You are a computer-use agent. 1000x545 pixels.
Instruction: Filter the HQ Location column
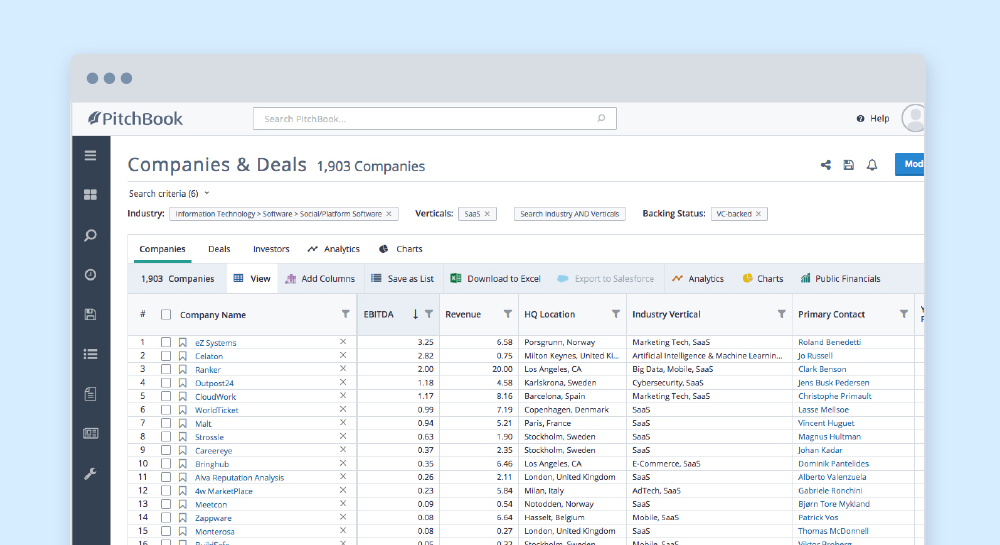(616, 314)
